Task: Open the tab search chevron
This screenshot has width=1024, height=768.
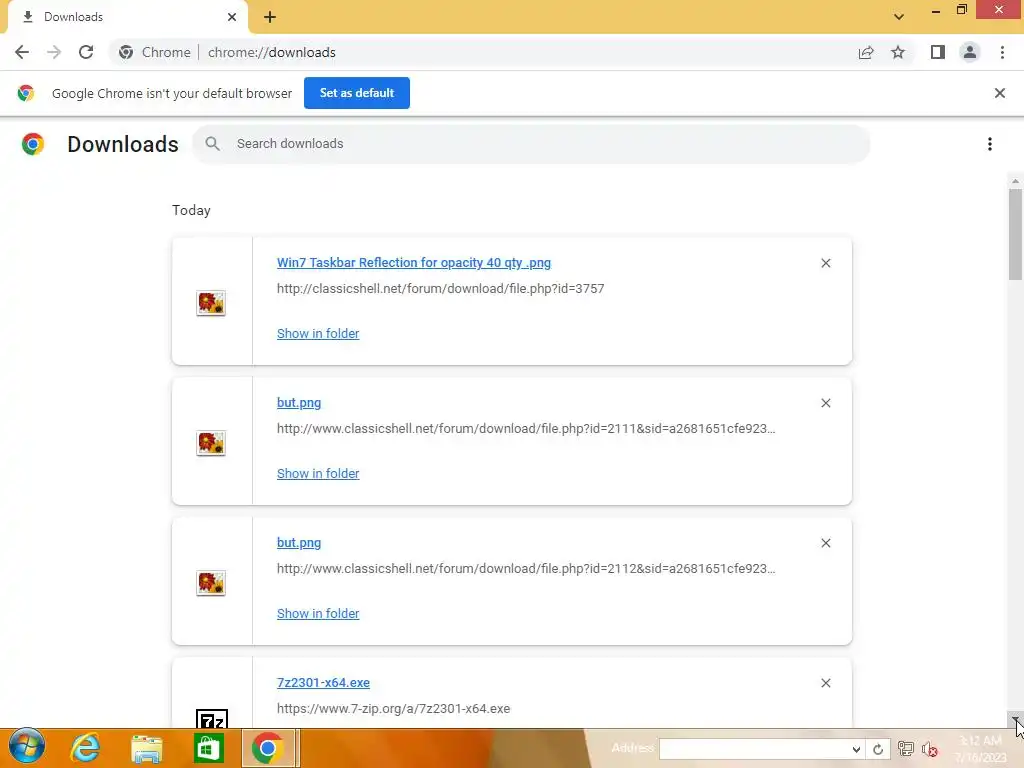Action: click(899, 17)
